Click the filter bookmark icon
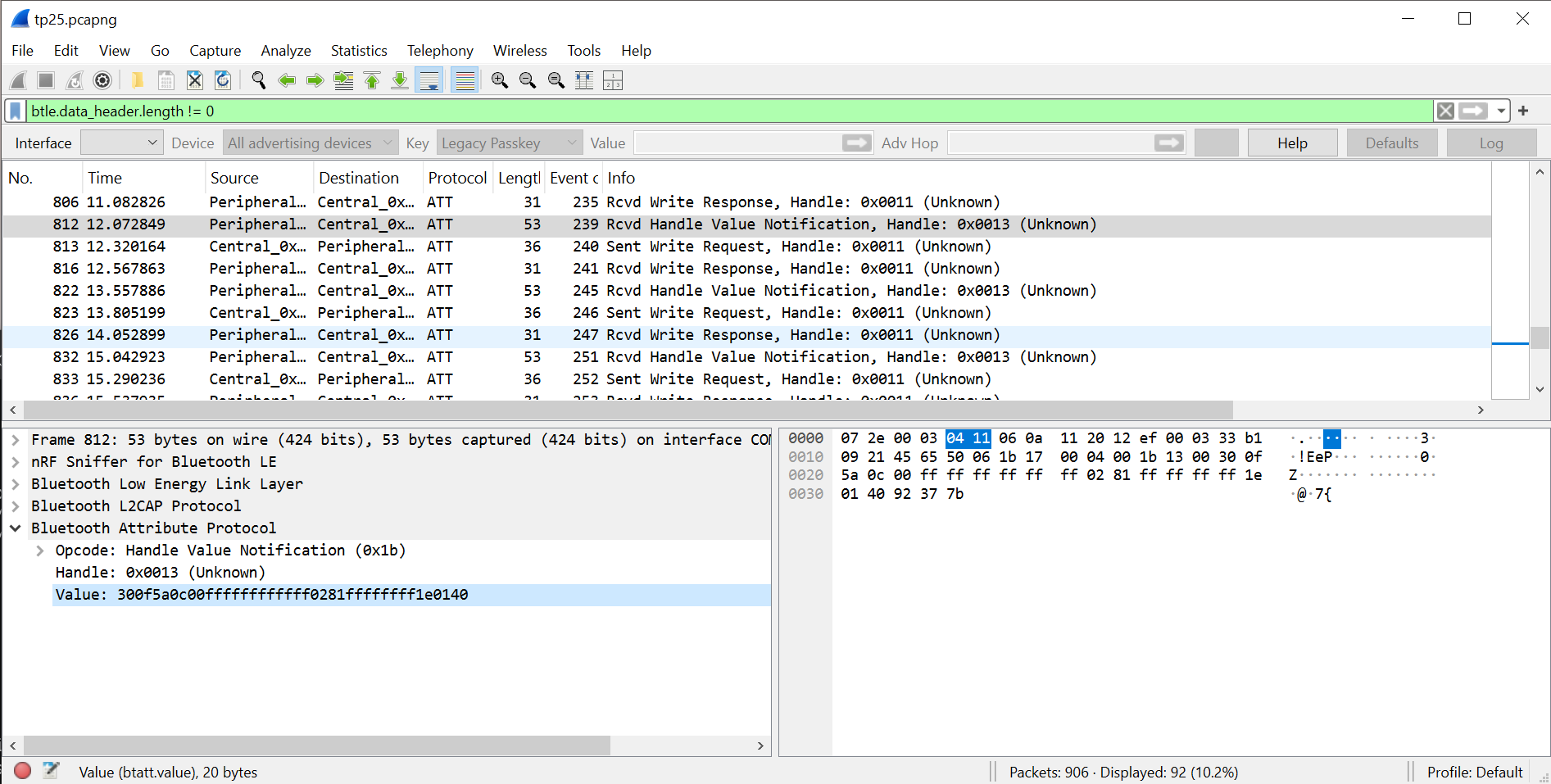 pyautogui.click(x=15, y=111)
